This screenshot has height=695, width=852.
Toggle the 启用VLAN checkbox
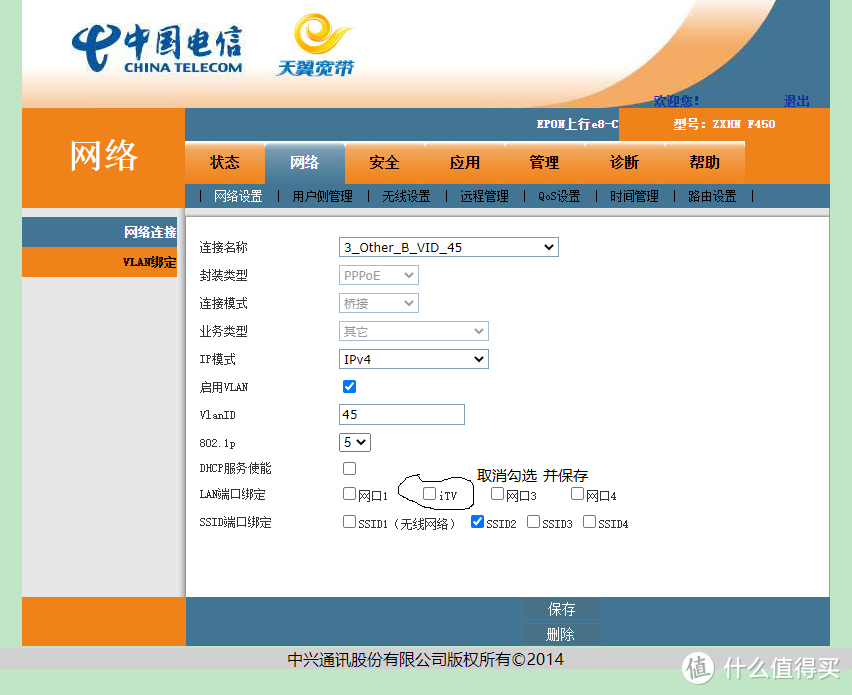click(349, 386)
